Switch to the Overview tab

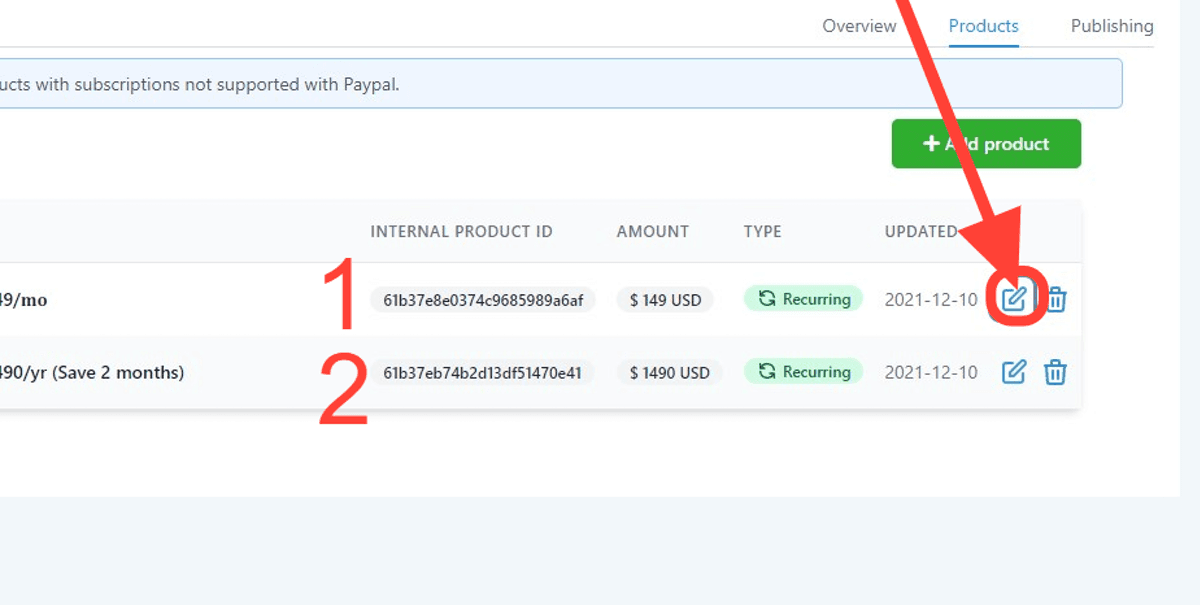859,26
